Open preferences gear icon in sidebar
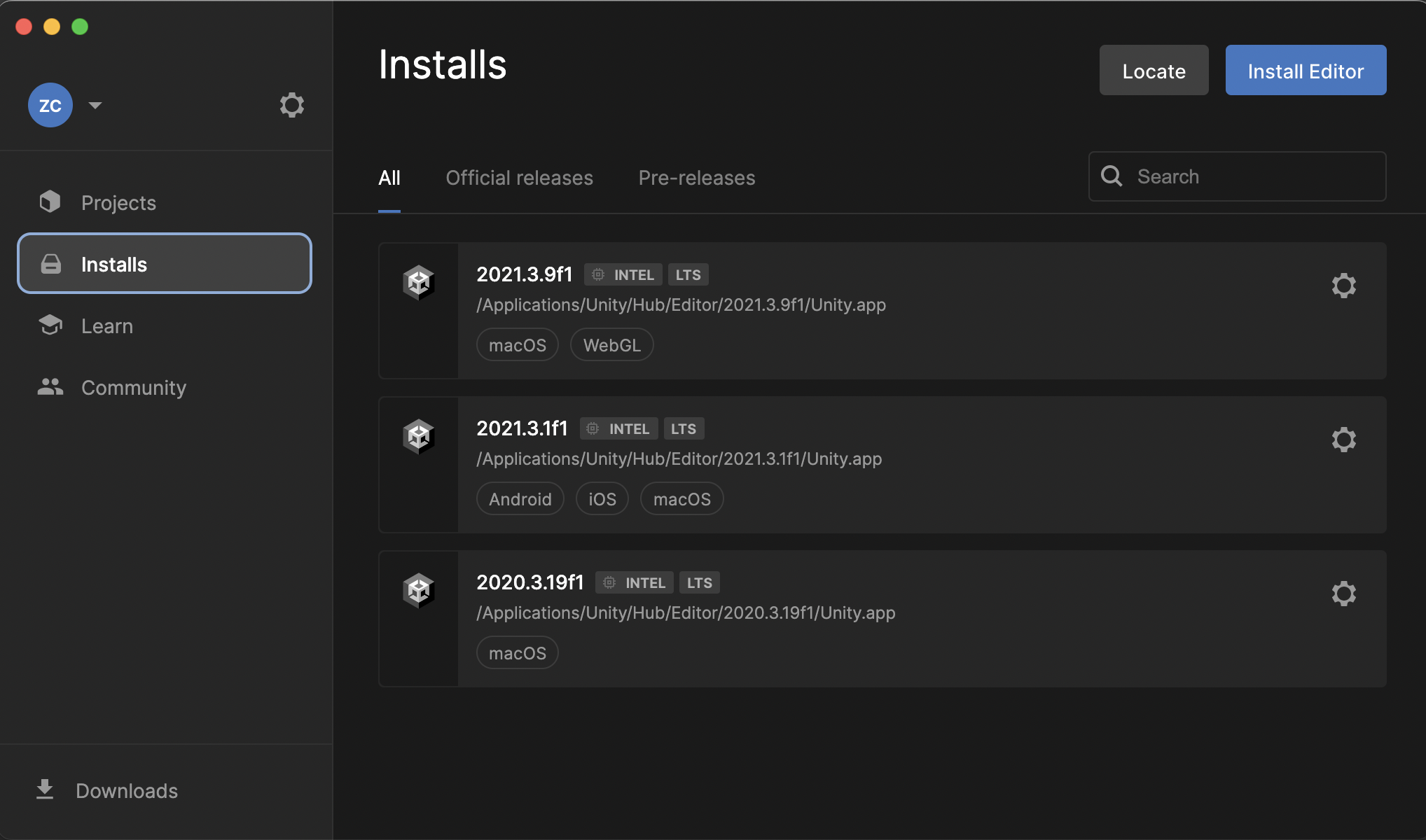1426x840 pixels. [x=291, y=105]
